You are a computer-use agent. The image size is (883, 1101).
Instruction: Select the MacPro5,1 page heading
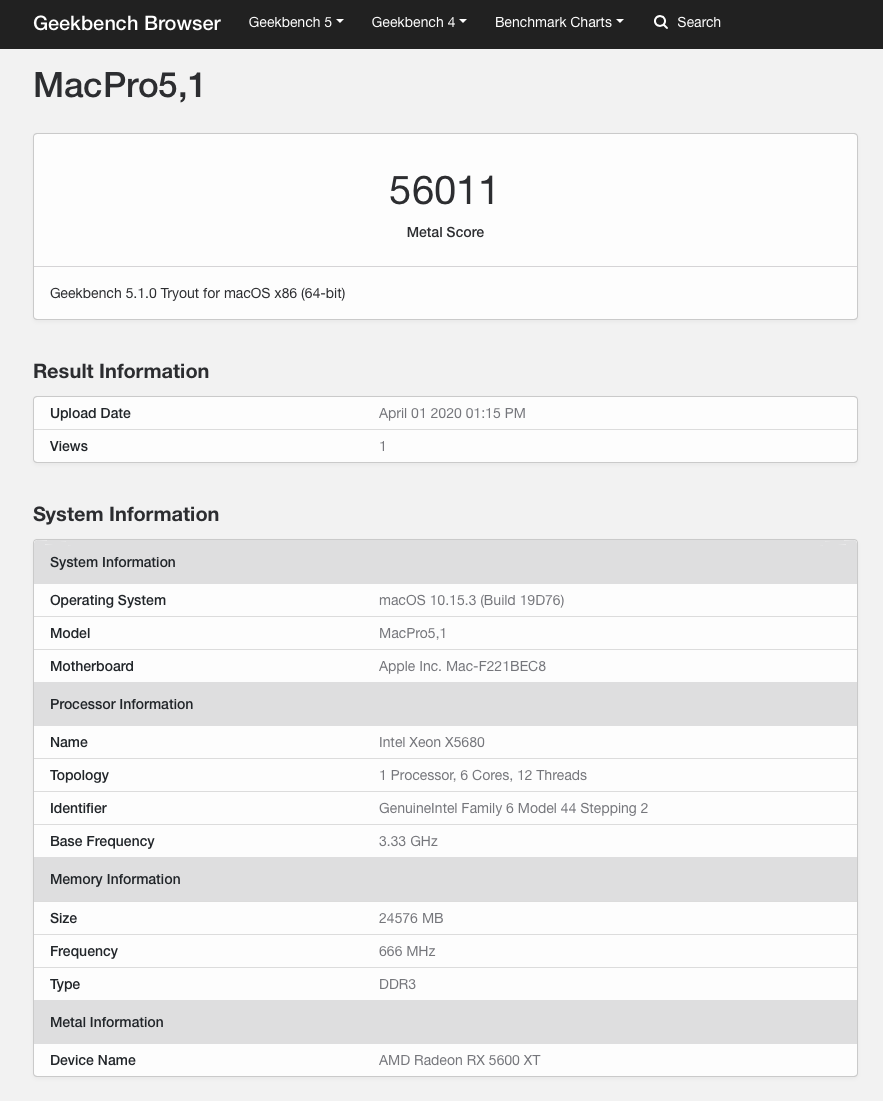tap(119, 86)
